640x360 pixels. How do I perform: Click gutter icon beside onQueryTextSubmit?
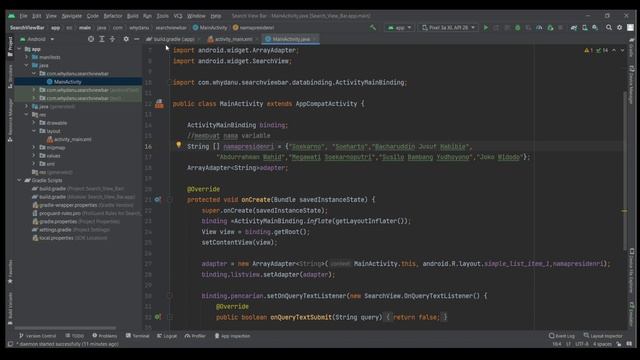tap(158, 317)
